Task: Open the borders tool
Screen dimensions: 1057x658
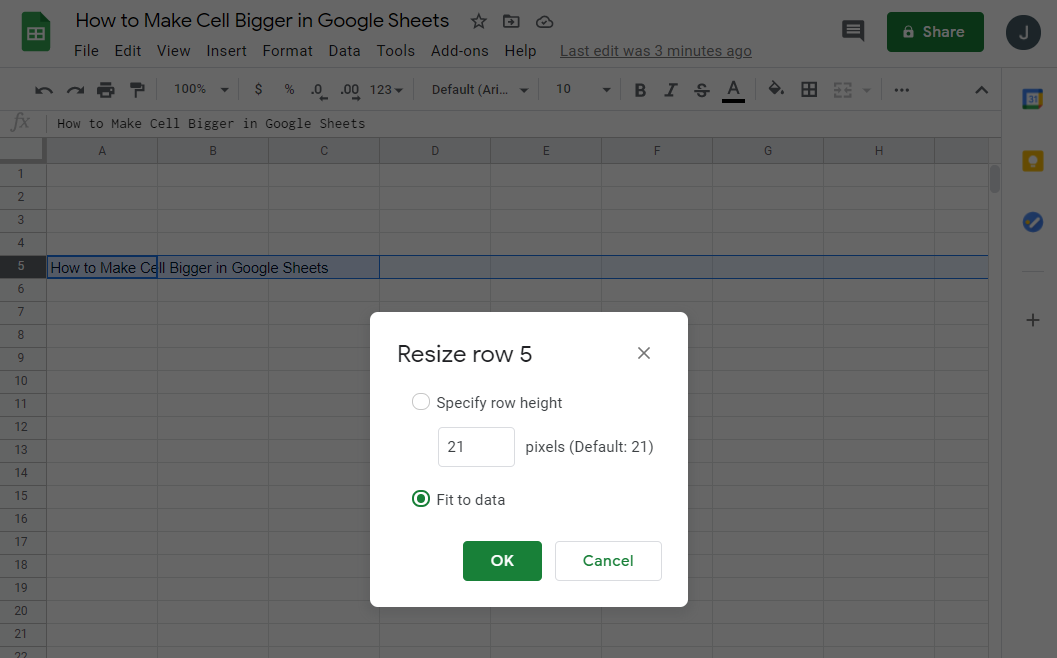Action: 809,90
